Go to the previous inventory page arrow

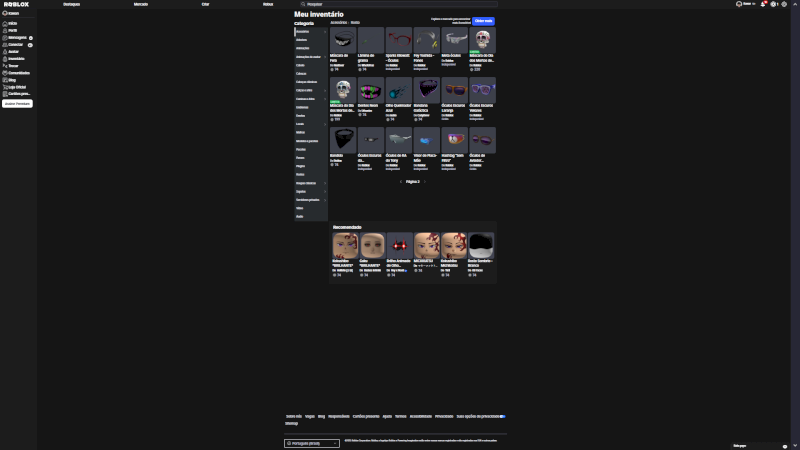click(x=401, y=182)
